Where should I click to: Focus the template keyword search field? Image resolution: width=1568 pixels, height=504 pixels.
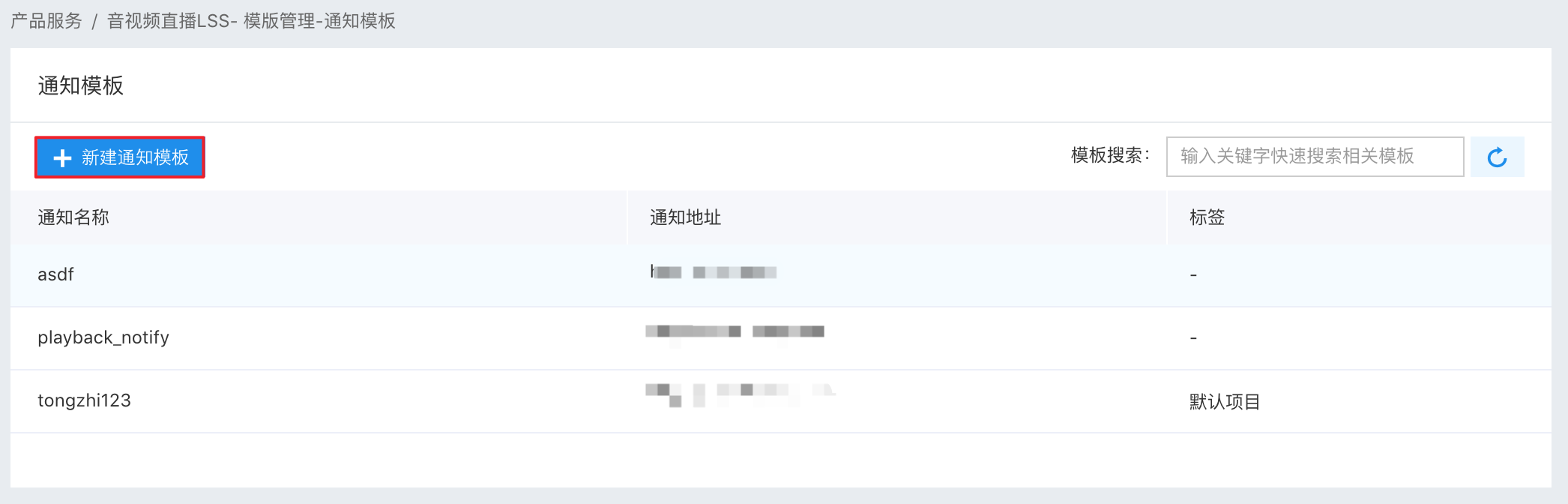click(x=1315, y=156)
